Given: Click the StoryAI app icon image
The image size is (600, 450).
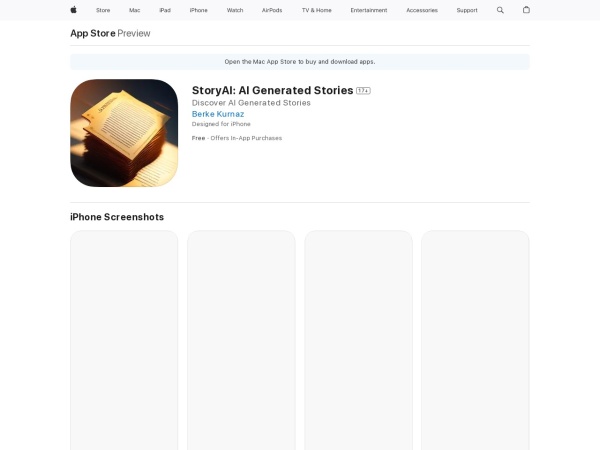Looking at the screenshot, I should point(124,133).
